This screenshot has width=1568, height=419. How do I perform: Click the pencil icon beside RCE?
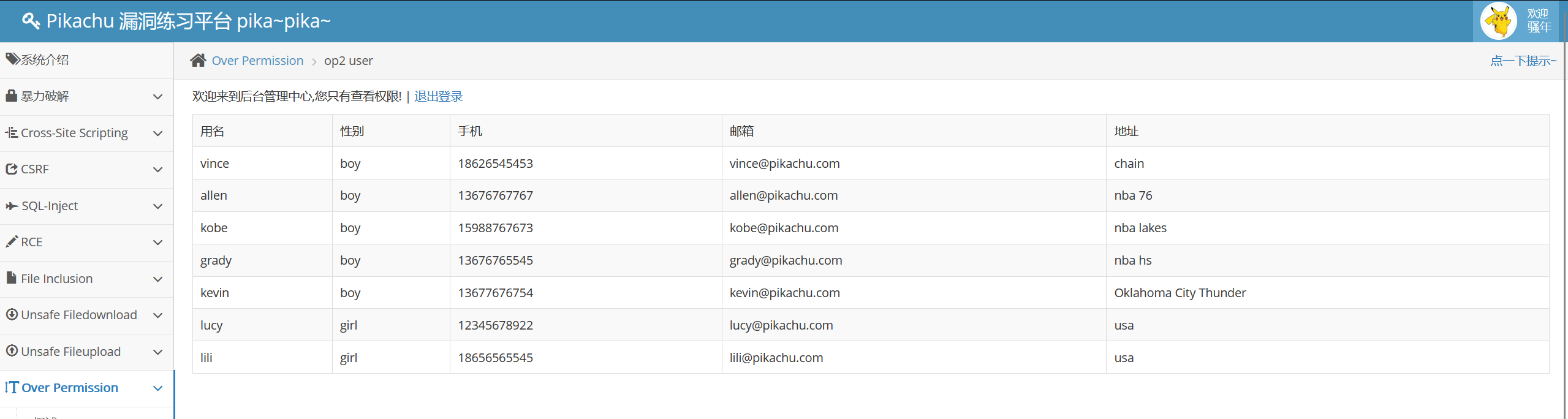[12, 242]
